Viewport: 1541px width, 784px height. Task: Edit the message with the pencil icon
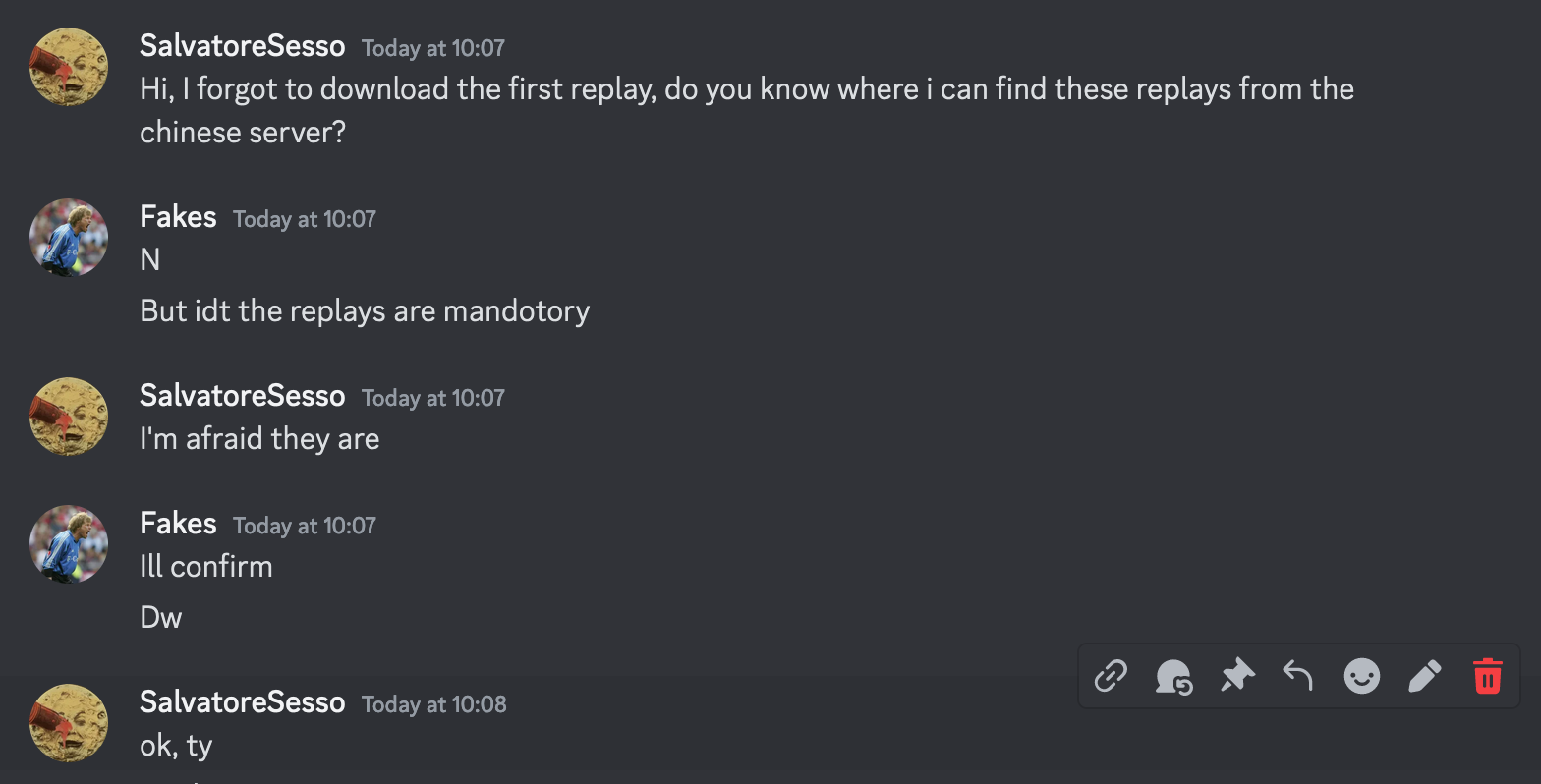click(1424, 676)
